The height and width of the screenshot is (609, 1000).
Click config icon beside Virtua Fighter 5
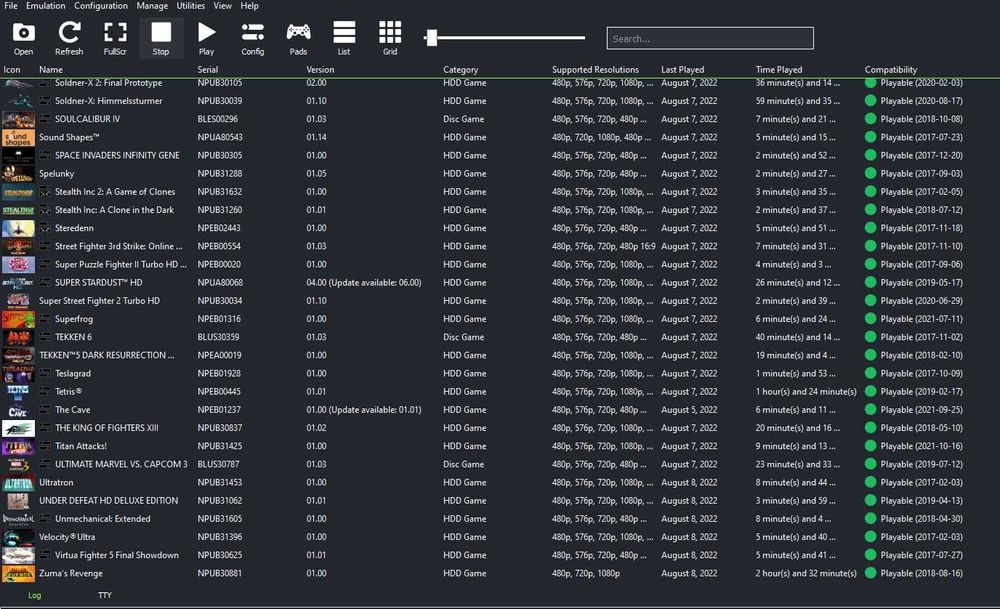[45, 555]
